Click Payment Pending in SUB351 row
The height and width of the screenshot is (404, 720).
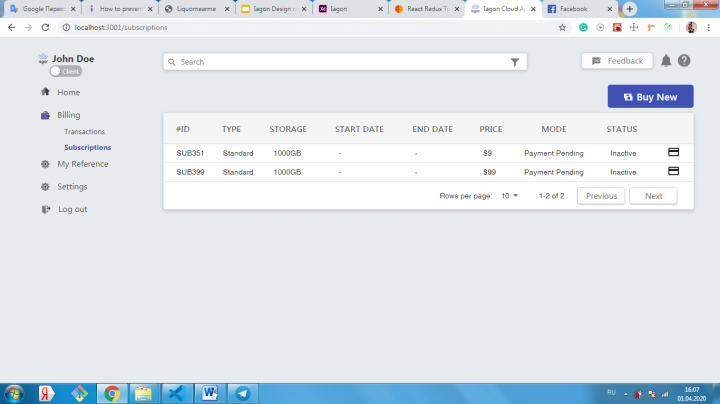pyautogui.click(x=554, y=153)
